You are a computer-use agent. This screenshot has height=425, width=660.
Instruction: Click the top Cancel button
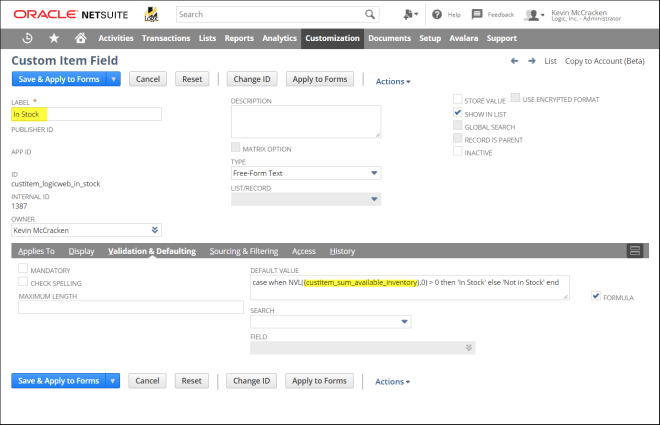point(148,79)
